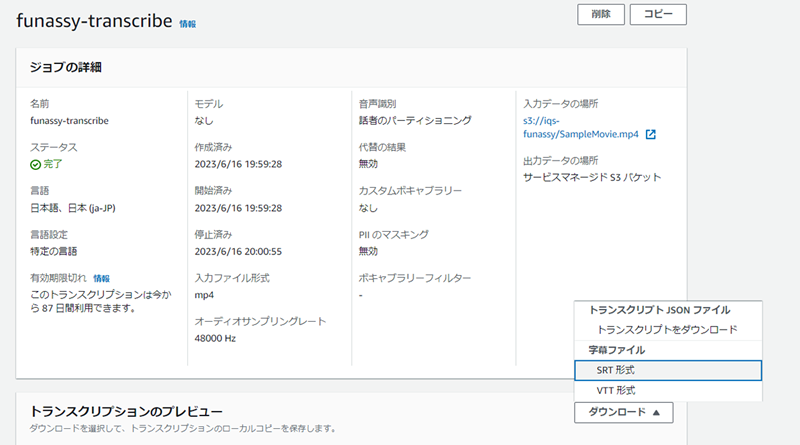Click the 48000 Hz sampling rate value
800x445 pixels.
[x=215, y=338]
